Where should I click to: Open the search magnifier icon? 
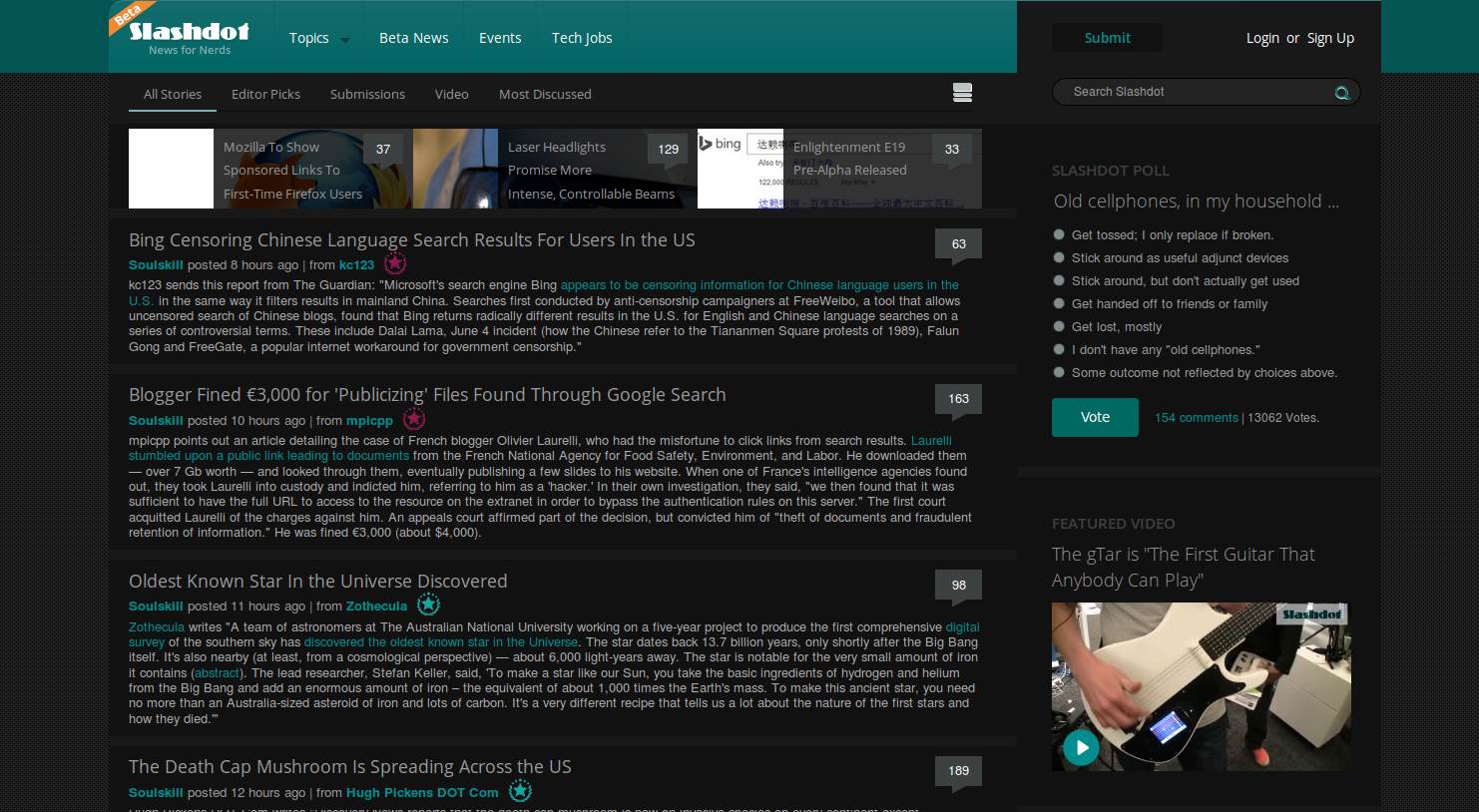click(x=1342, y=92)
